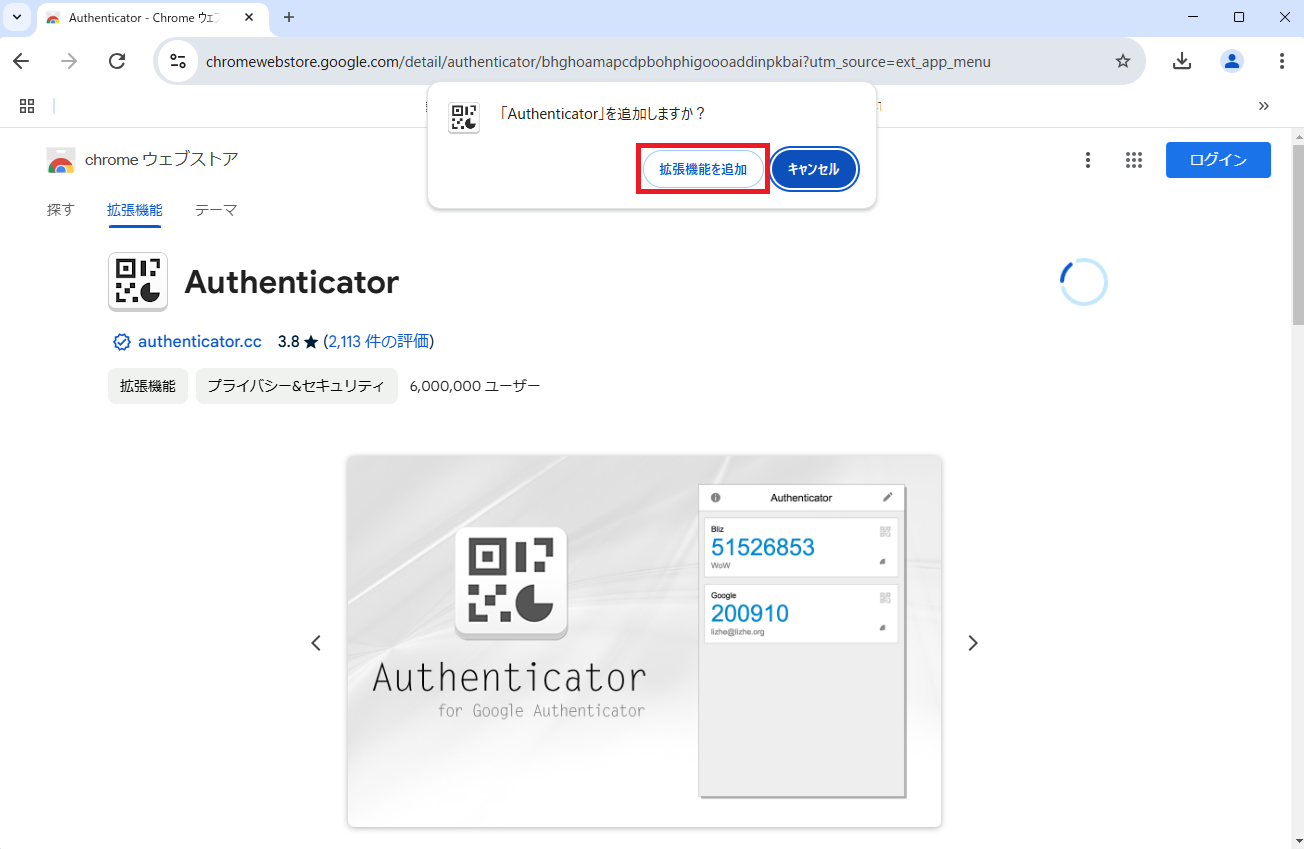Go back in the carousel with the left arrow
1304x849 pixels.
[316, 643]
